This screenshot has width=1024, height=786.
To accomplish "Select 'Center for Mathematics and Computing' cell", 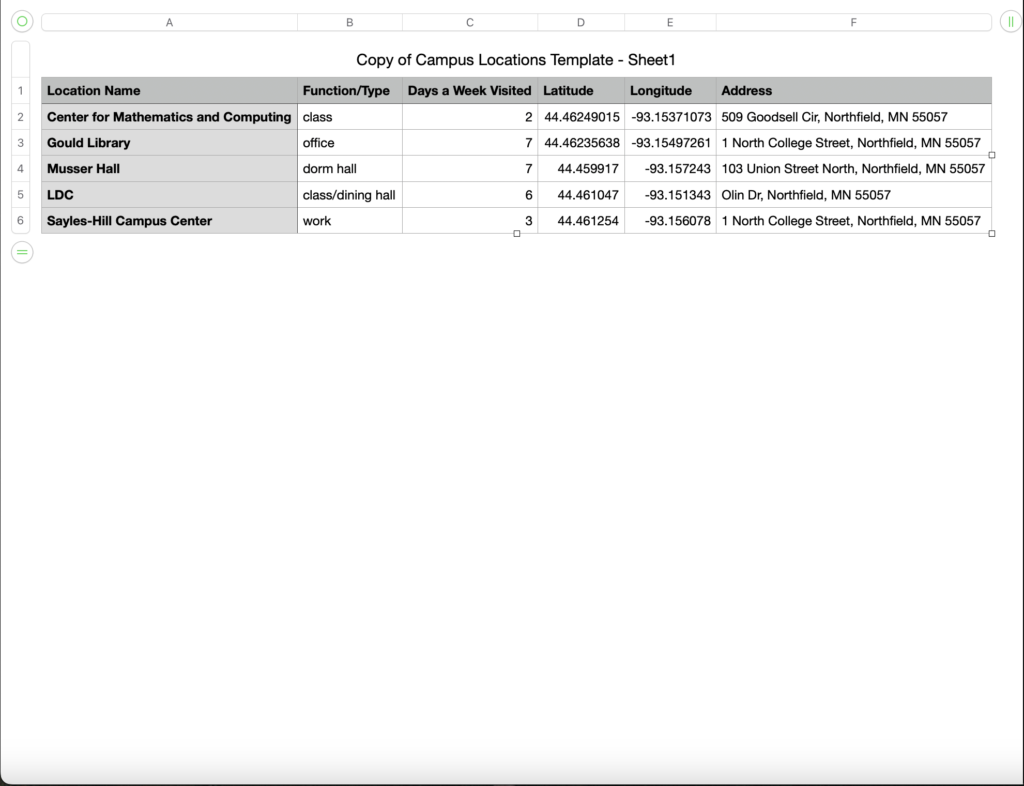I will 169,117.
